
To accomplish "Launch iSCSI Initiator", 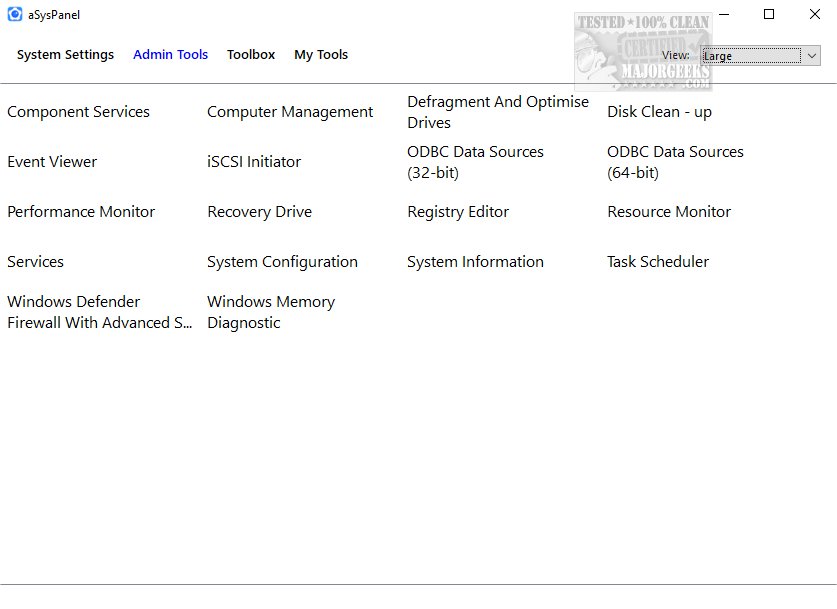I will click(254, 162).
